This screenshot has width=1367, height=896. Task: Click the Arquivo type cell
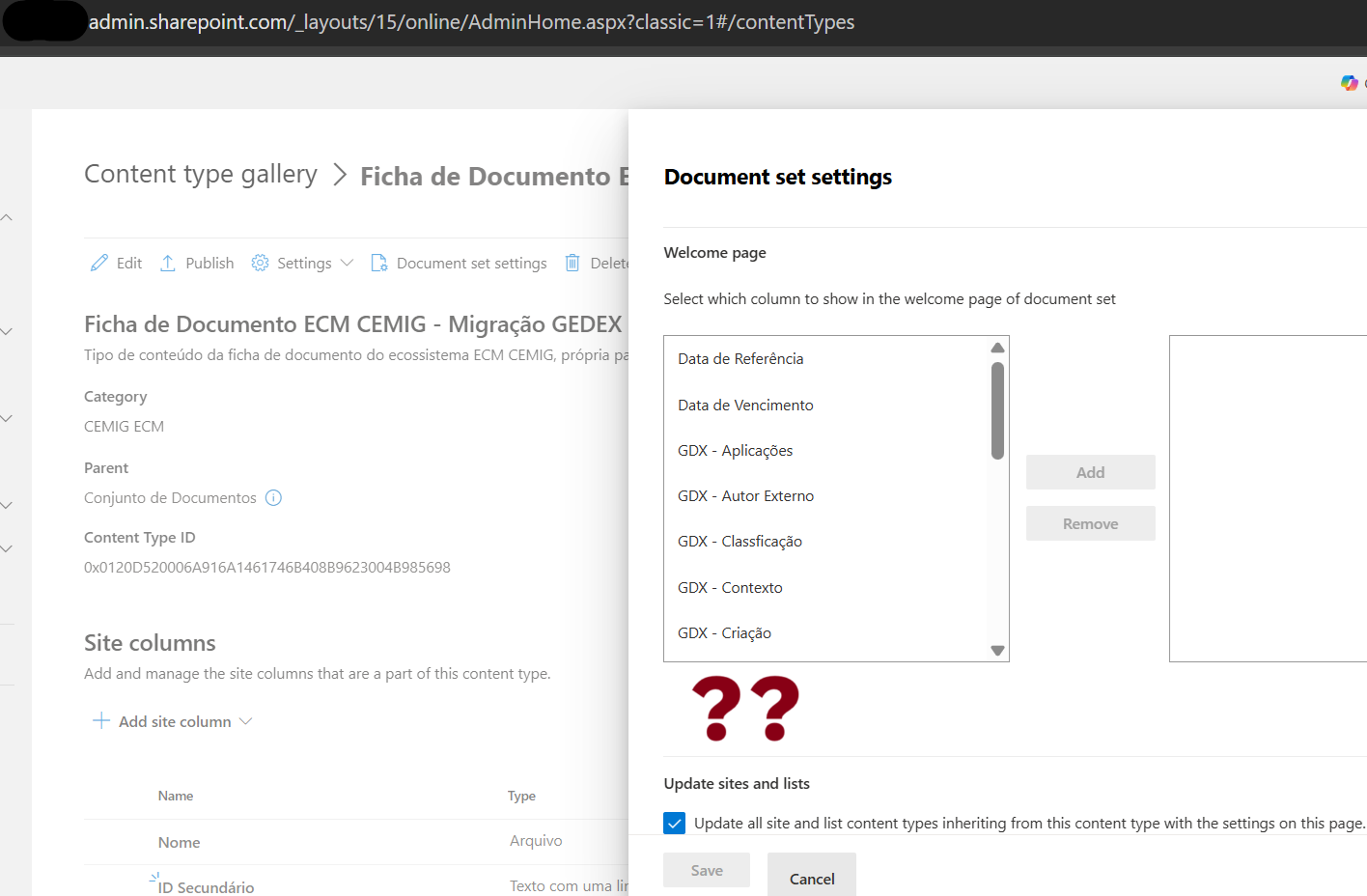point(536,841)
